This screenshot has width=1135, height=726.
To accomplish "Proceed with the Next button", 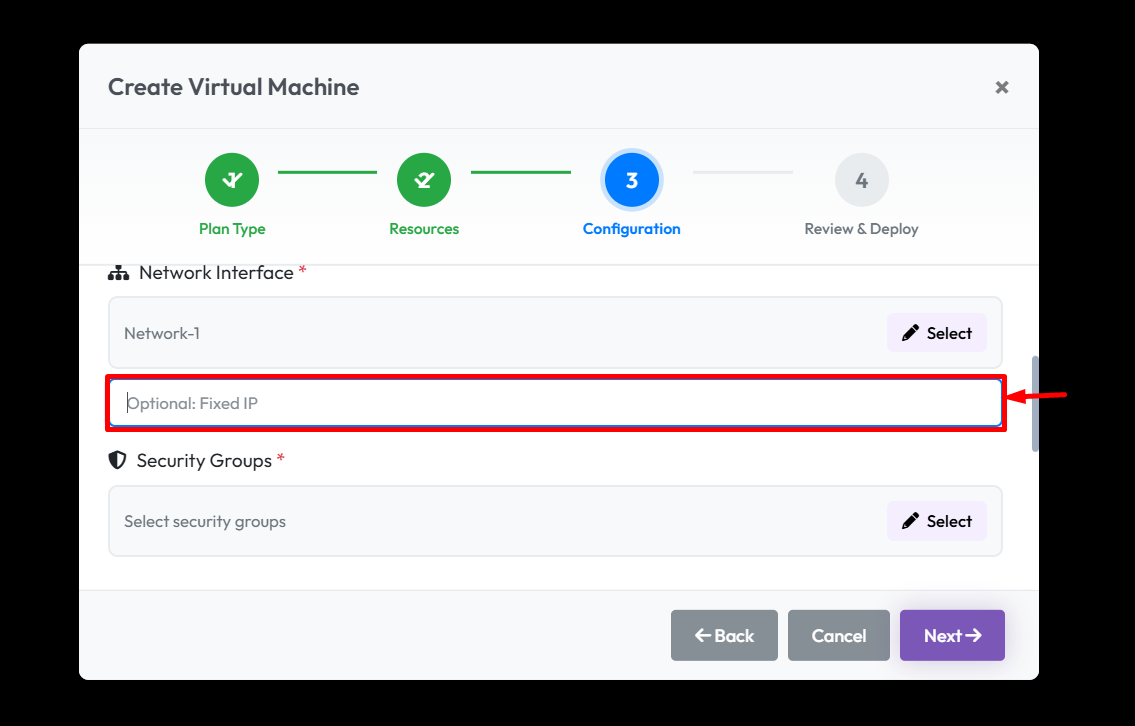I will click(x=952, y=636).
